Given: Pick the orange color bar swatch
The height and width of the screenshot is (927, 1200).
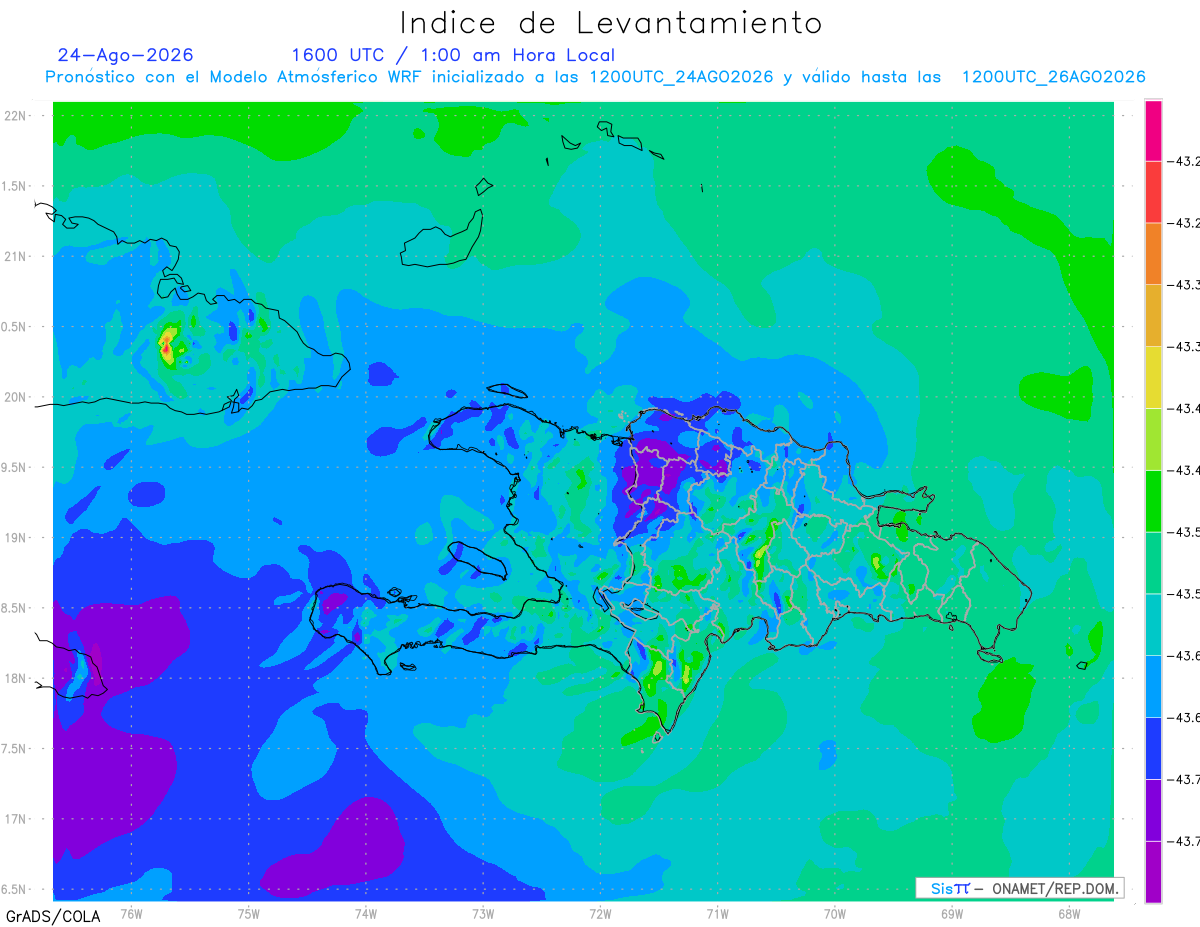Looking at the screenshot, I should tap(1153, 254).
